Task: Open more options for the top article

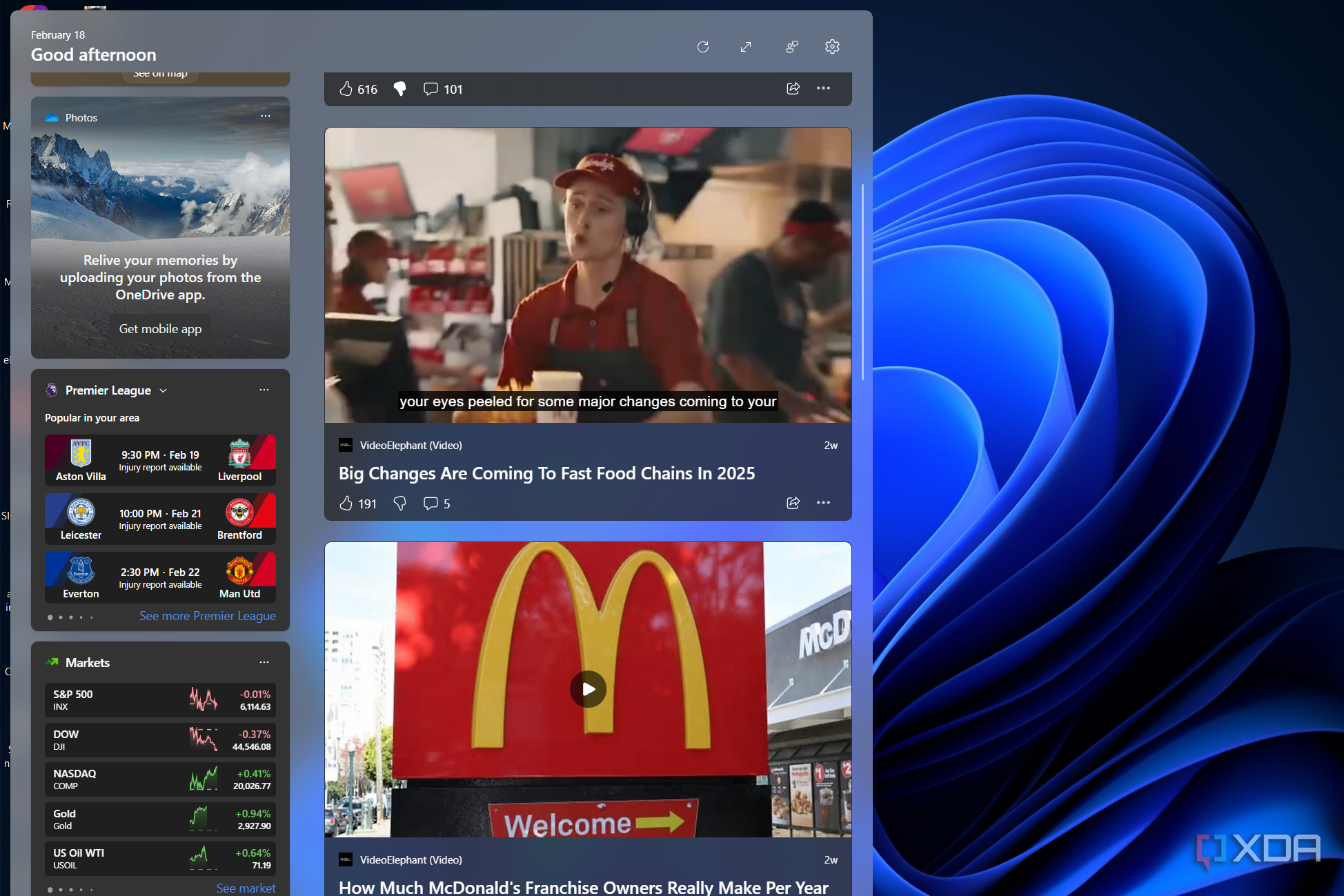Action: (x=823, y=88)
